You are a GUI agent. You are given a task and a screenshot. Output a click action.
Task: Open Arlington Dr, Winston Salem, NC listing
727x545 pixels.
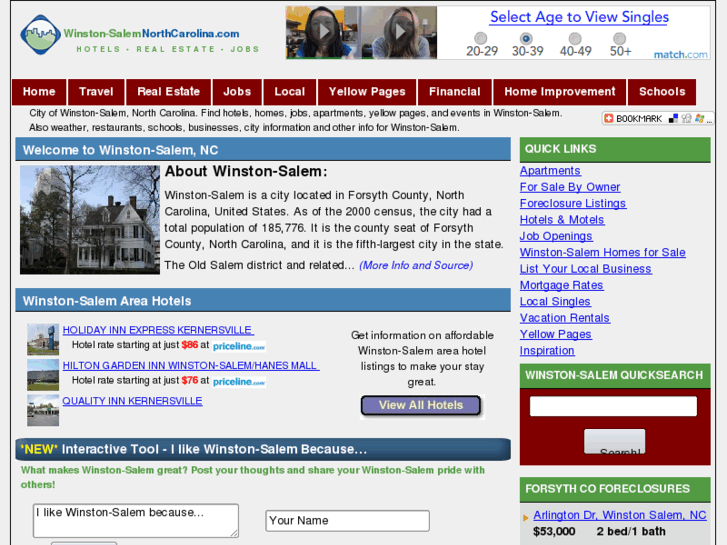[x=619, y=515]
